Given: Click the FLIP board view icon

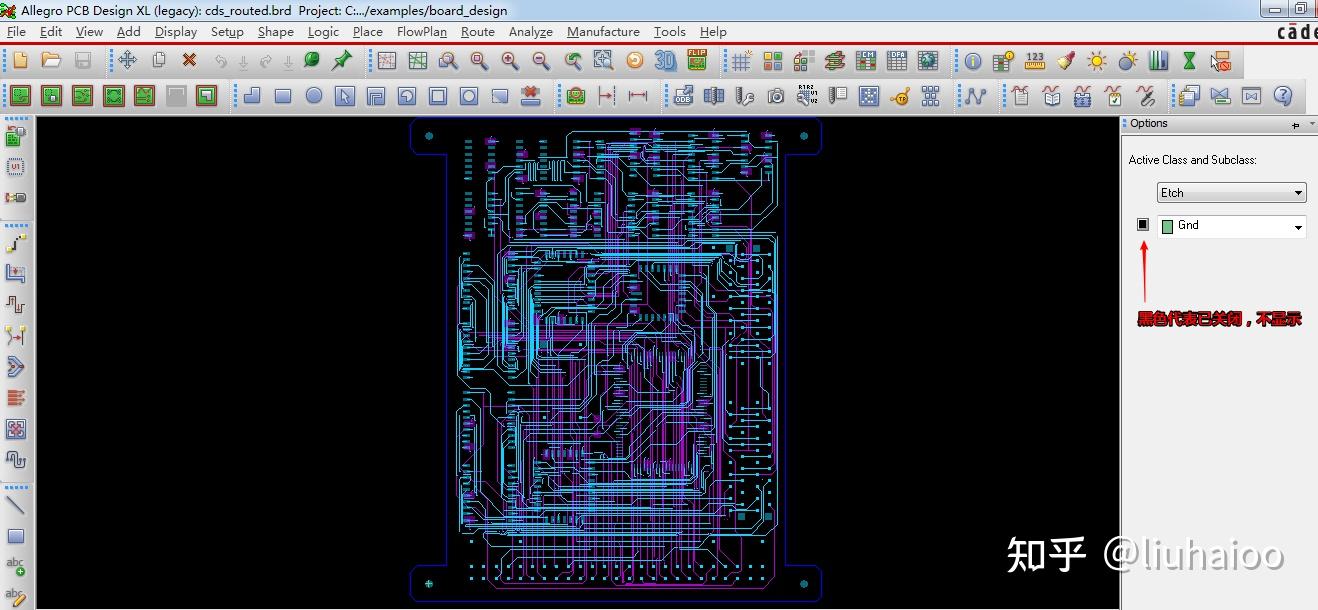Looking at the screenshot, I should (696, 60).
